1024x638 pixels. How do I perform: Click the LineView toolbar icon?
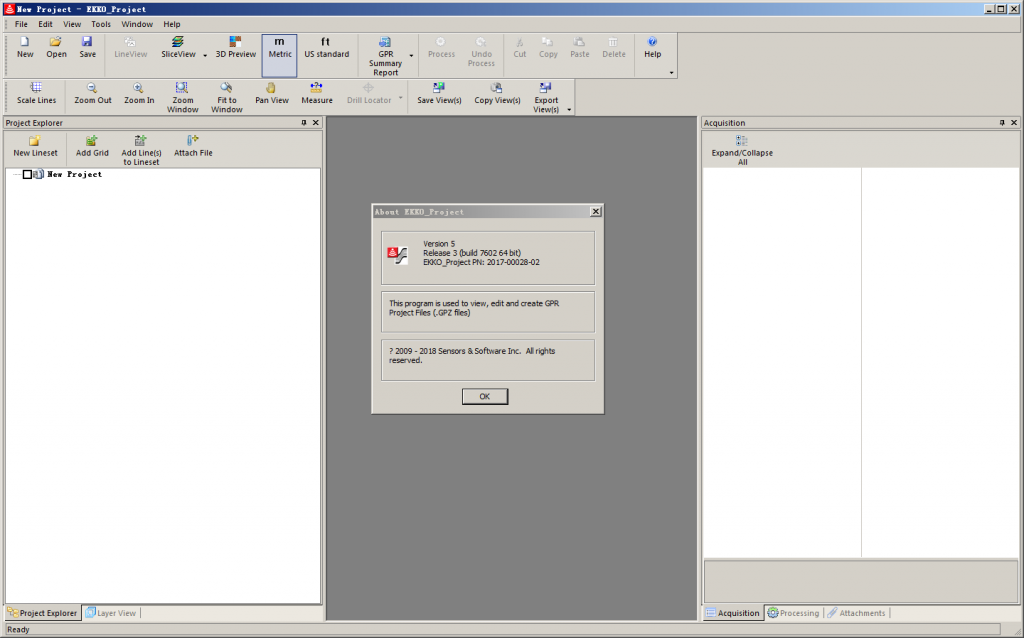pos(131,48)
